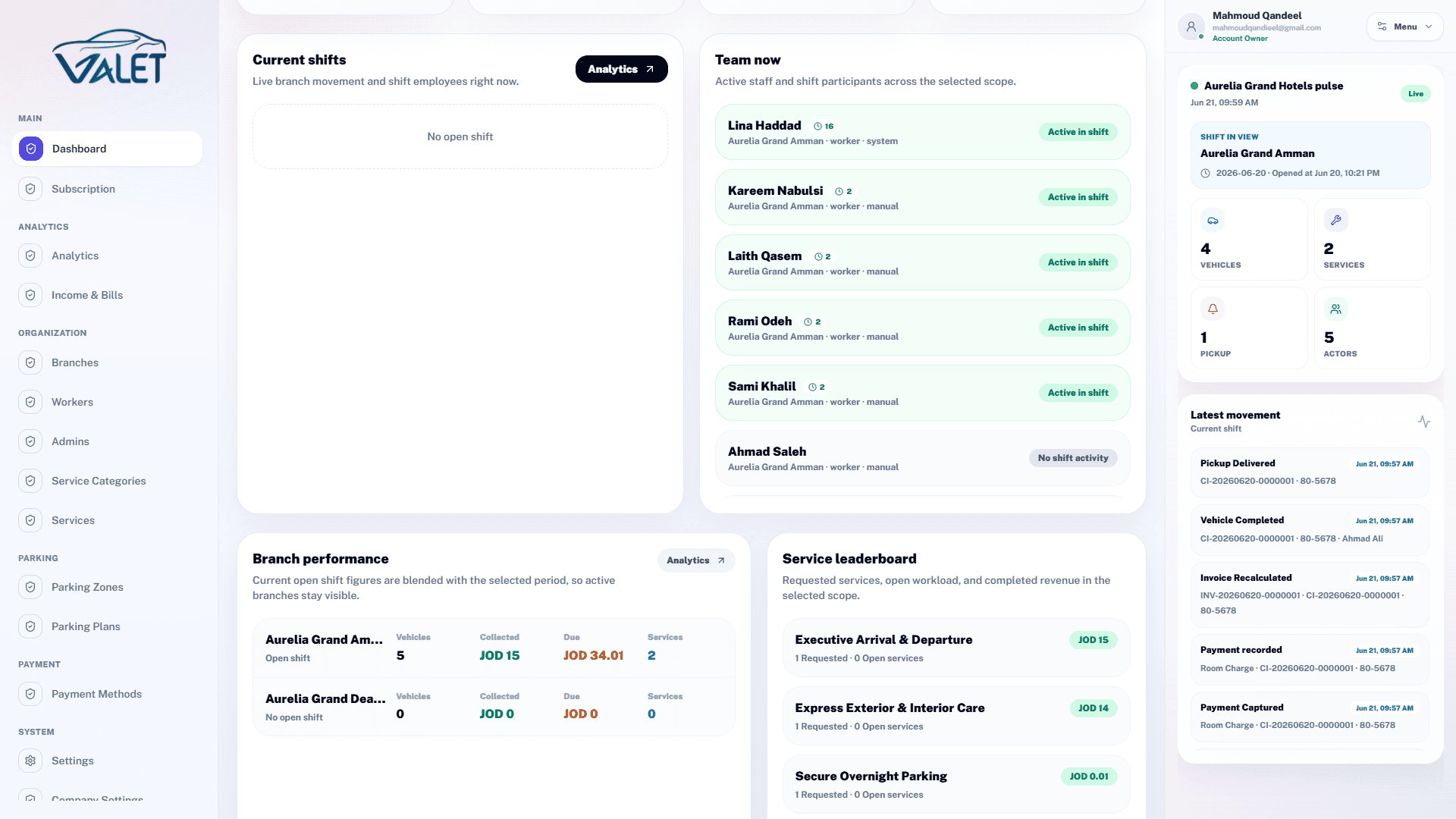Open Branches section
Image resolution: width=1456 pixels, height=819 pixels.
pos(108,362)
